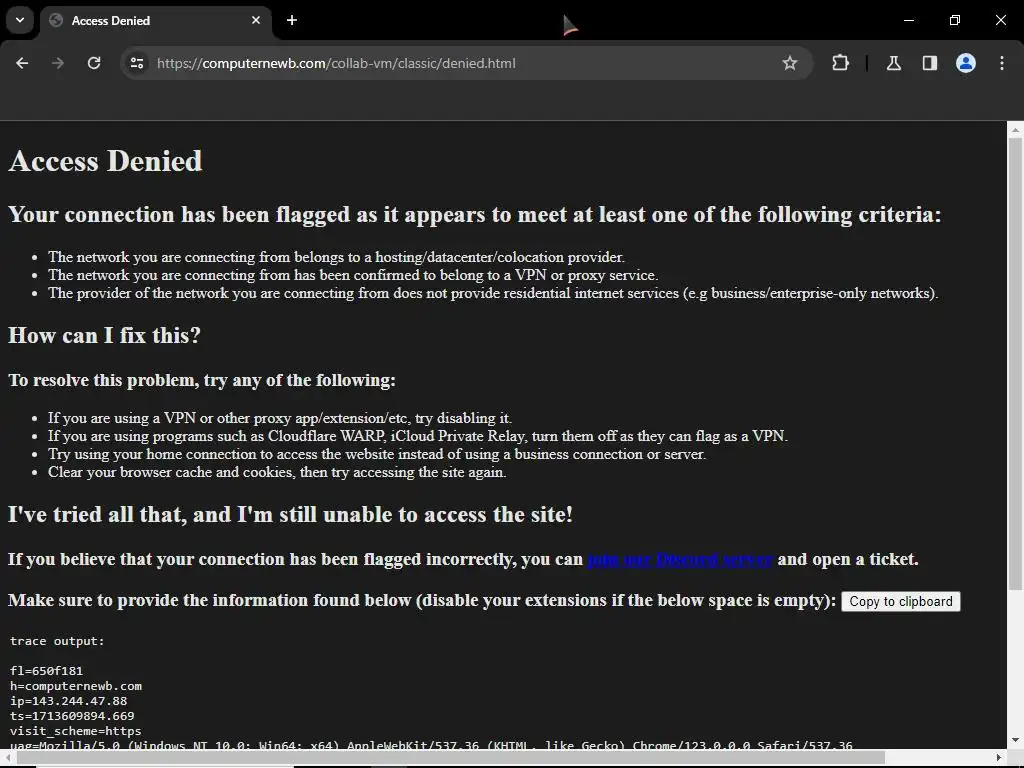Click the ip=143.244.47.88 trace line
Viewport: 1024px width, 768px height.
click(x=69, y=701)
